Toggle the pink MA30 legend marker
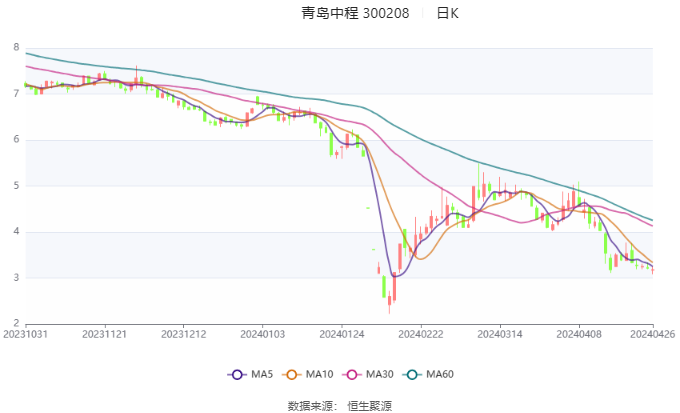 [x=353, y=374]
